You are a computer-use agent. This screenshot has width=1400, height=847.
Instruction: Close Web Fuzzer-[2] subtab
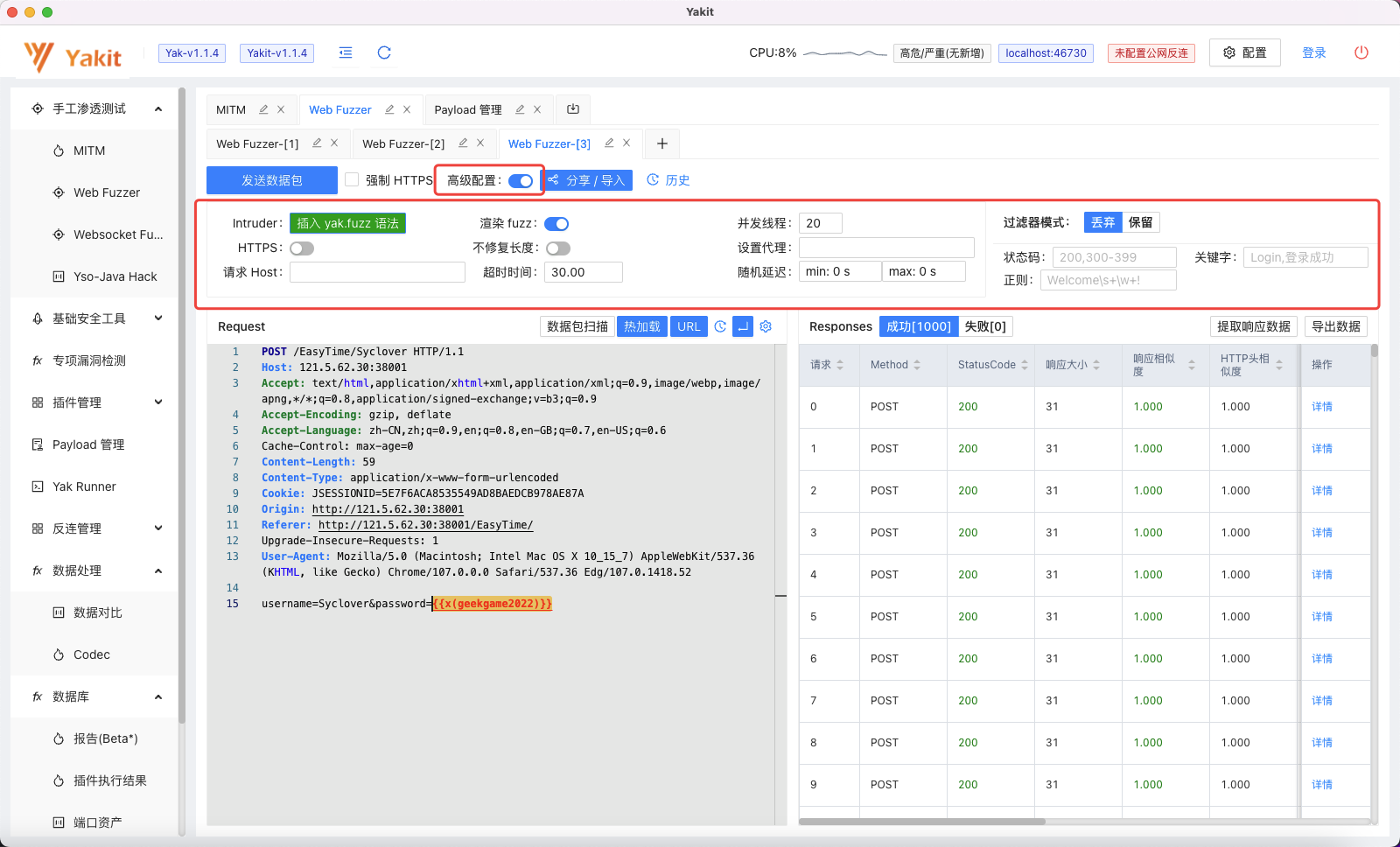click(480, 143)
